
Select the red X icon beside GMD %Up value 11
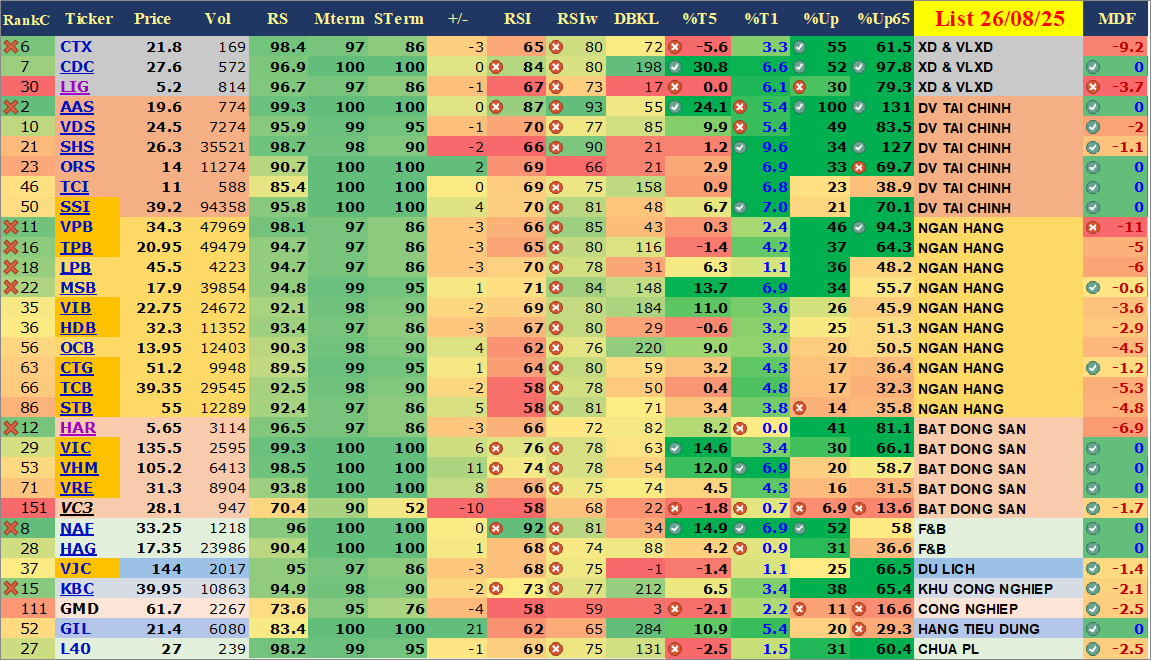click(x=799, y=609)
